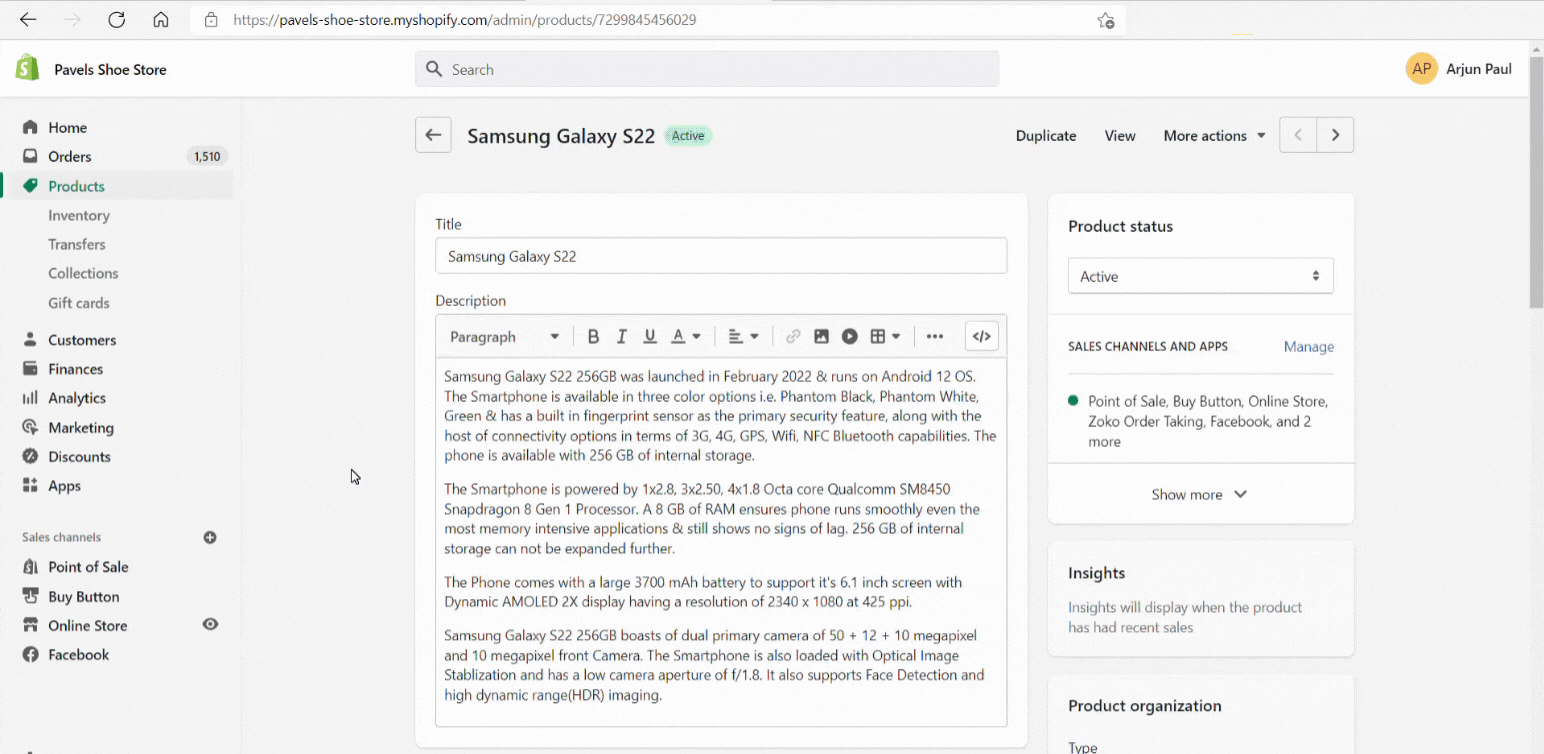Open the More actions dropdown
Viewport: 1544px width, 754px height.
(1214, 136)
